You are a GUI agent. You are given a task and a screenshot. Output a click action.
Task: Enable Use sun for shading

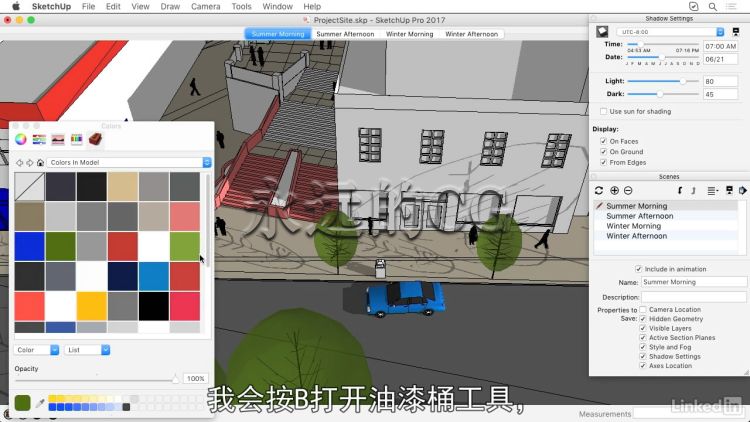(x=604, y=111)
